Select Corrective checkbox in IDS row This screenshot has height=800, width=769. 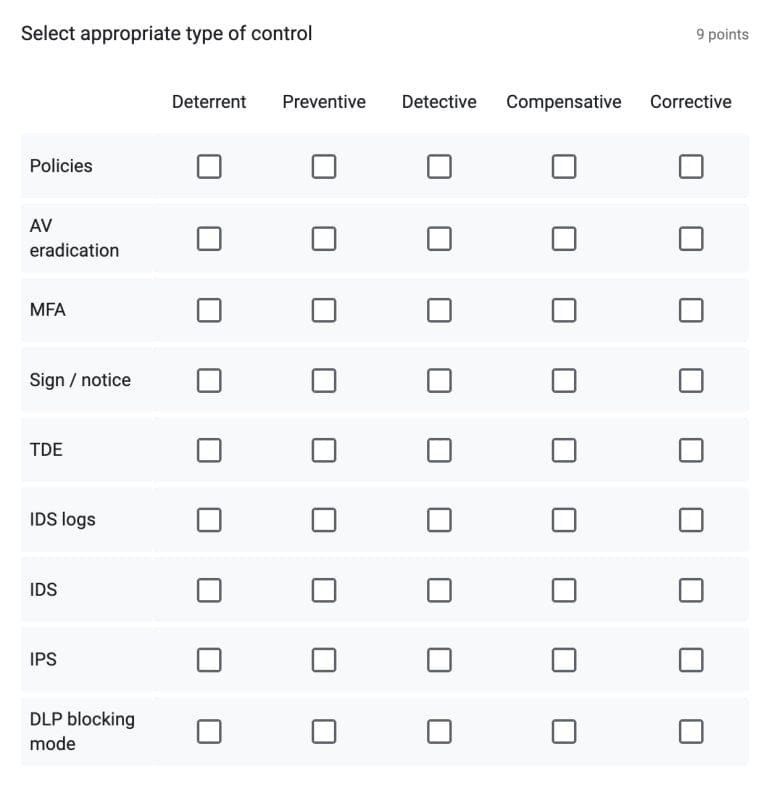click(x=691, y=590)
